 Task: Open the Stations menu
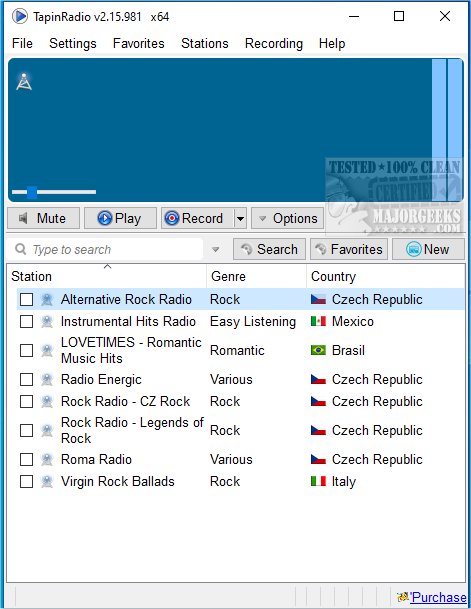[205, 43]
